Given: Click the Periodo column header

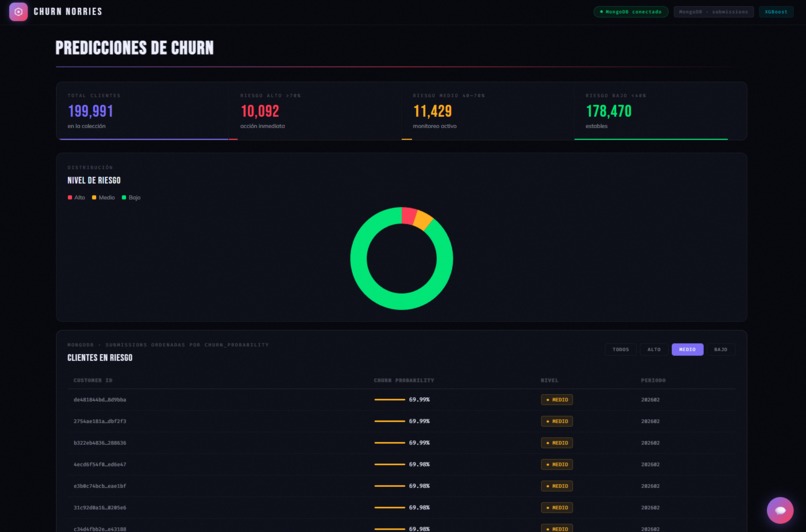Looking at the screenshot, I should (653, 380).
